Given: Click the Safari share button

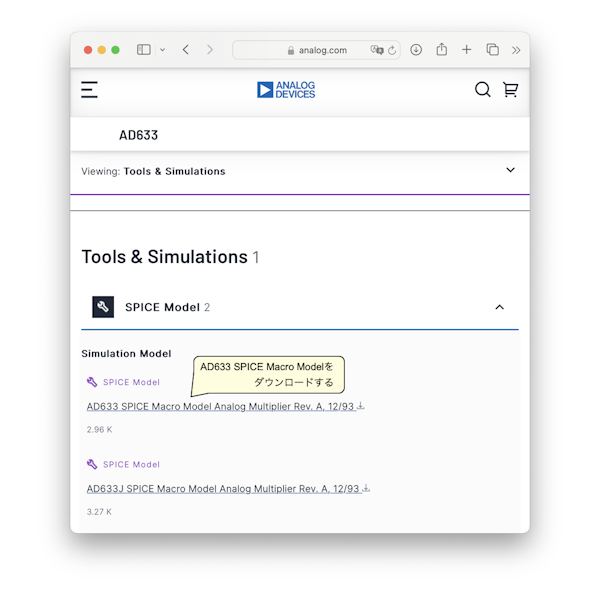Looking at the screenshot, I should pyautogui.click(x=441, y=50).
